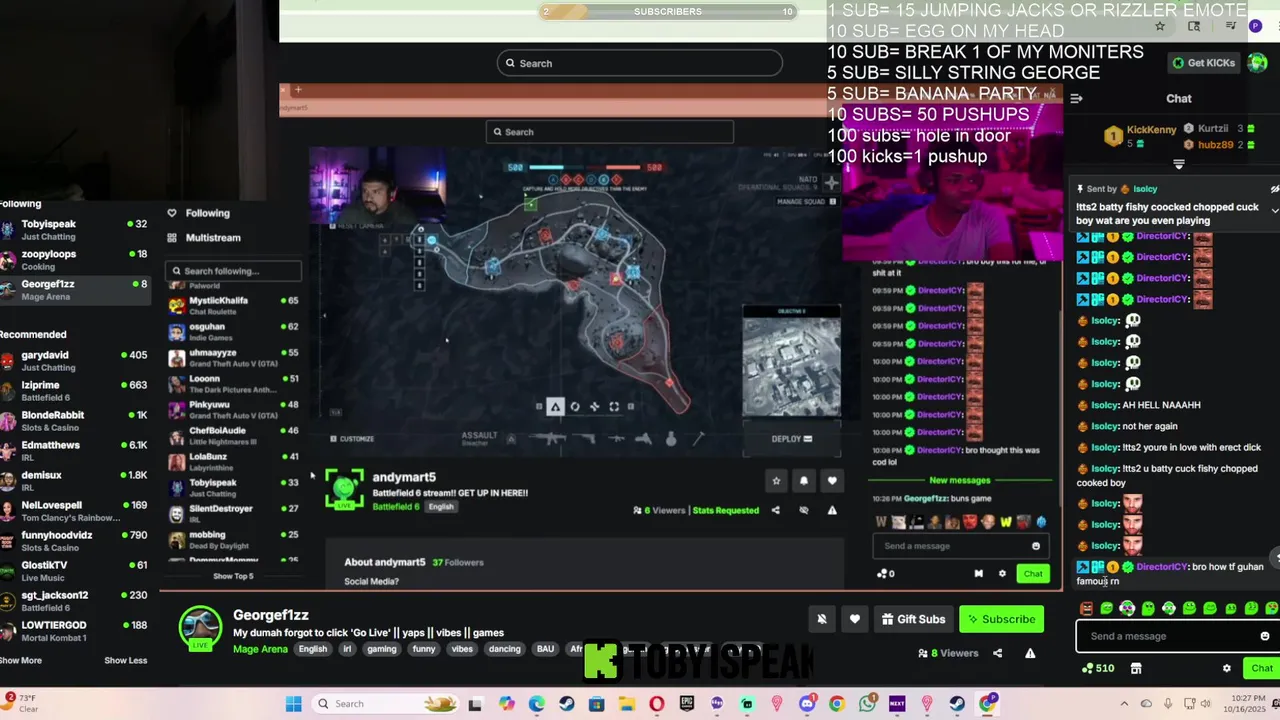Follow Georgef1zz using heart icon

coord(854,619)
